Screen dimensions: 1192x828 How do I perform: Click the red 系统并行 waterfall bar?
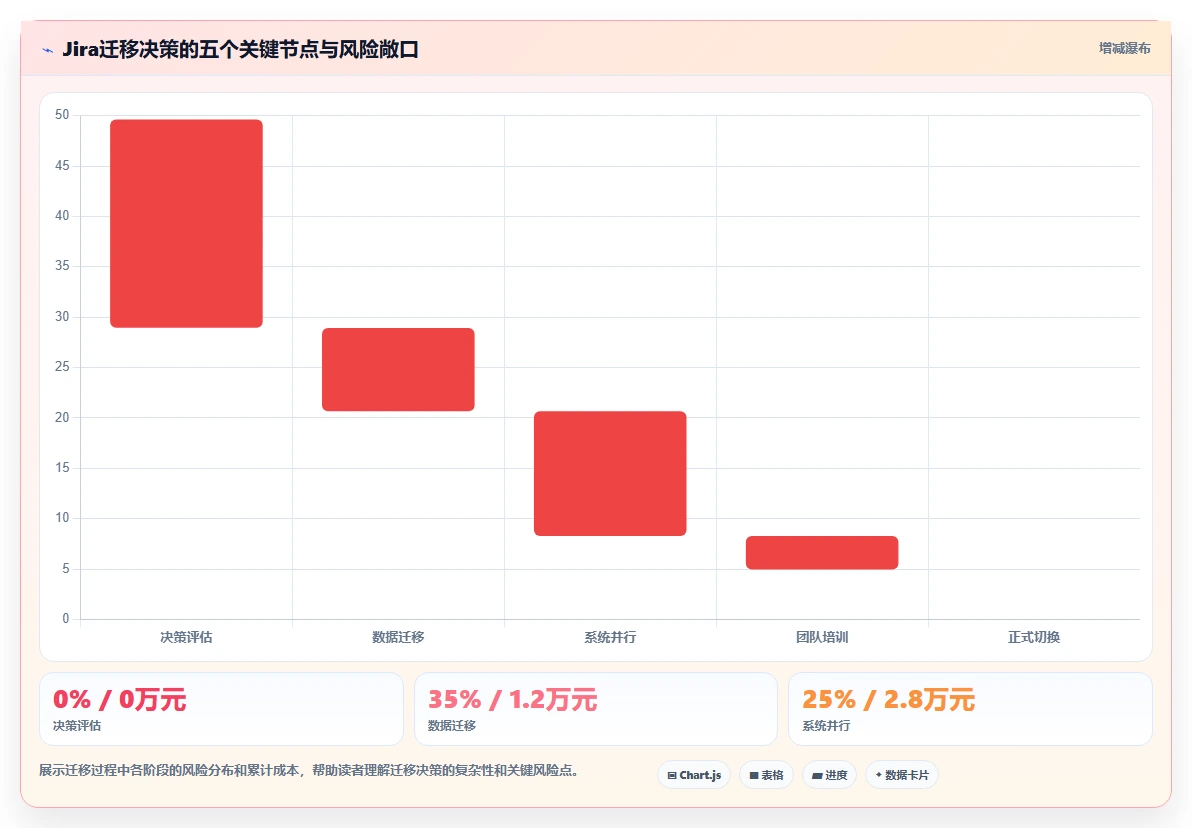[x=610, y=474]
